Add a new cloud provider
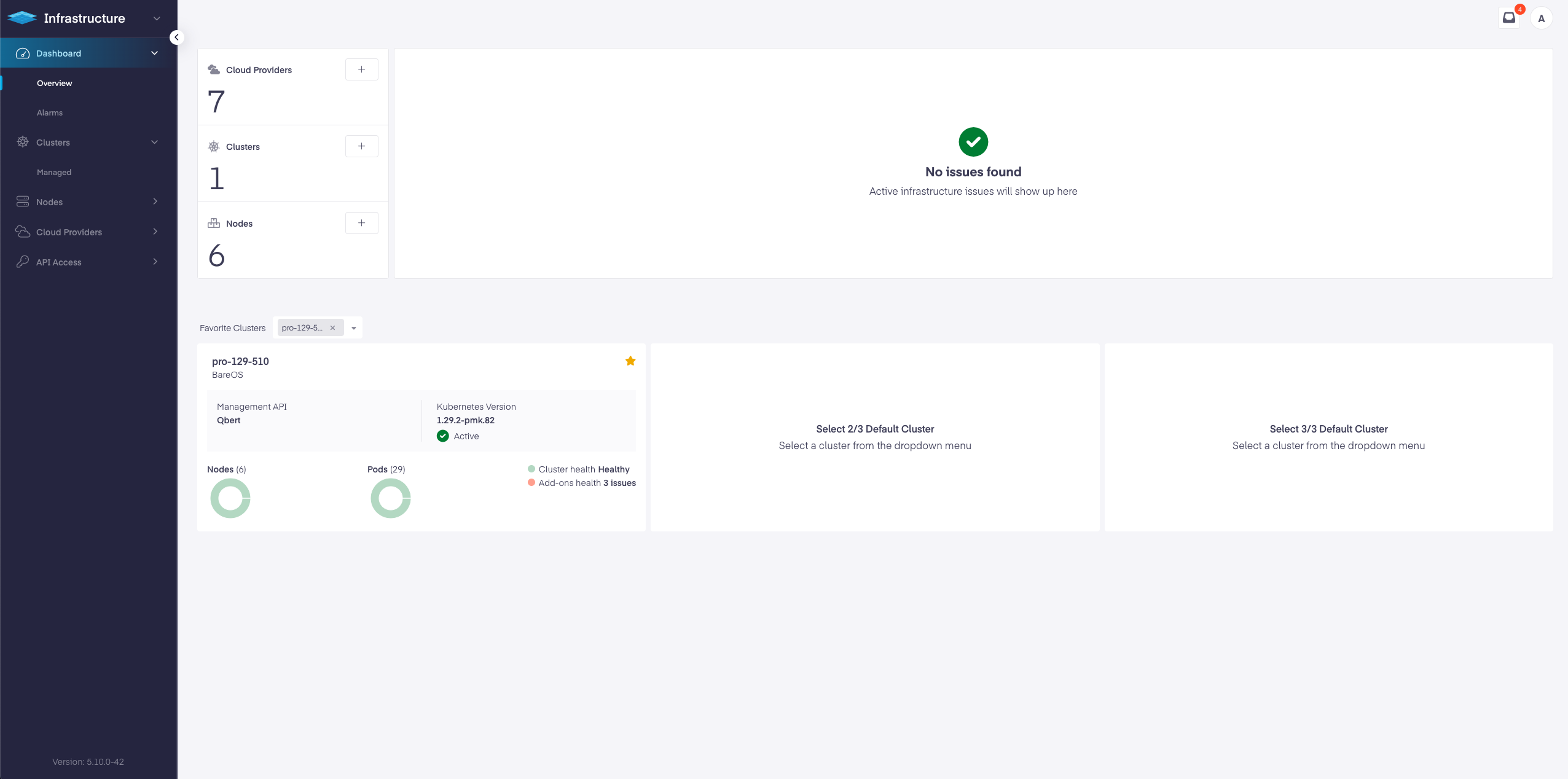This screenshot has height=779, width=1568. 361,69
